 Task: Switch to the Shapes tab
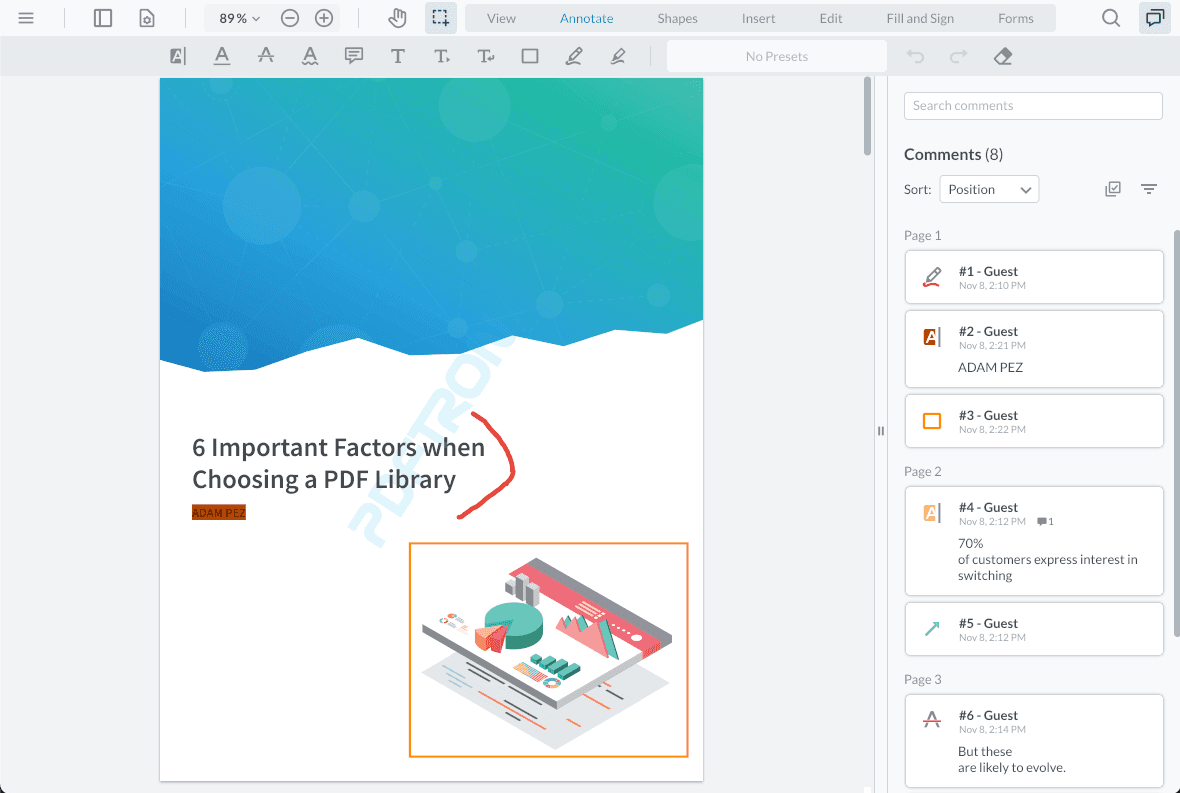(x=677, y=18)
